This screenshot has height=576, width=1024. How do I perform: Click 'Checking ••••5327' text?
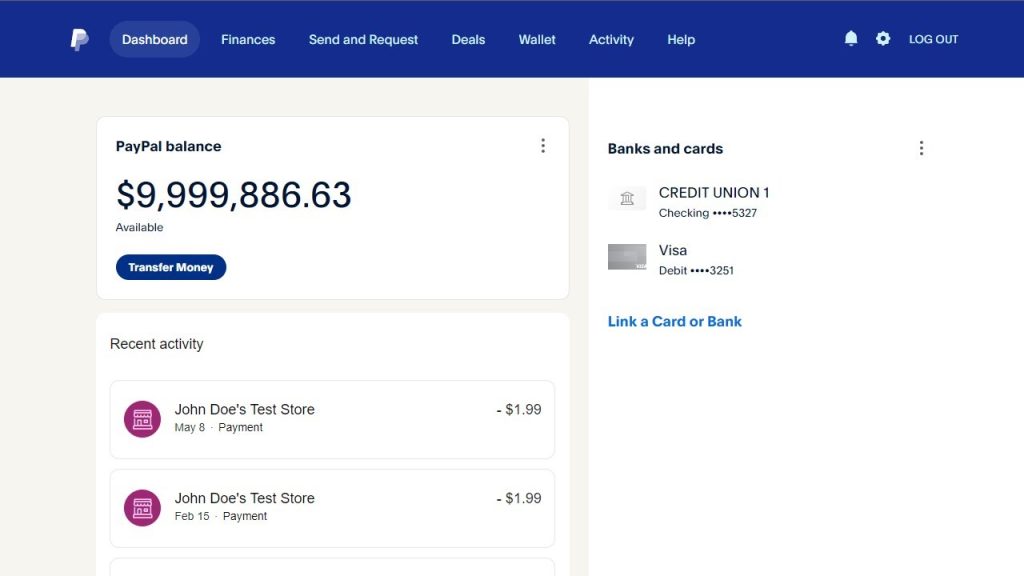(x=708, y=213)
